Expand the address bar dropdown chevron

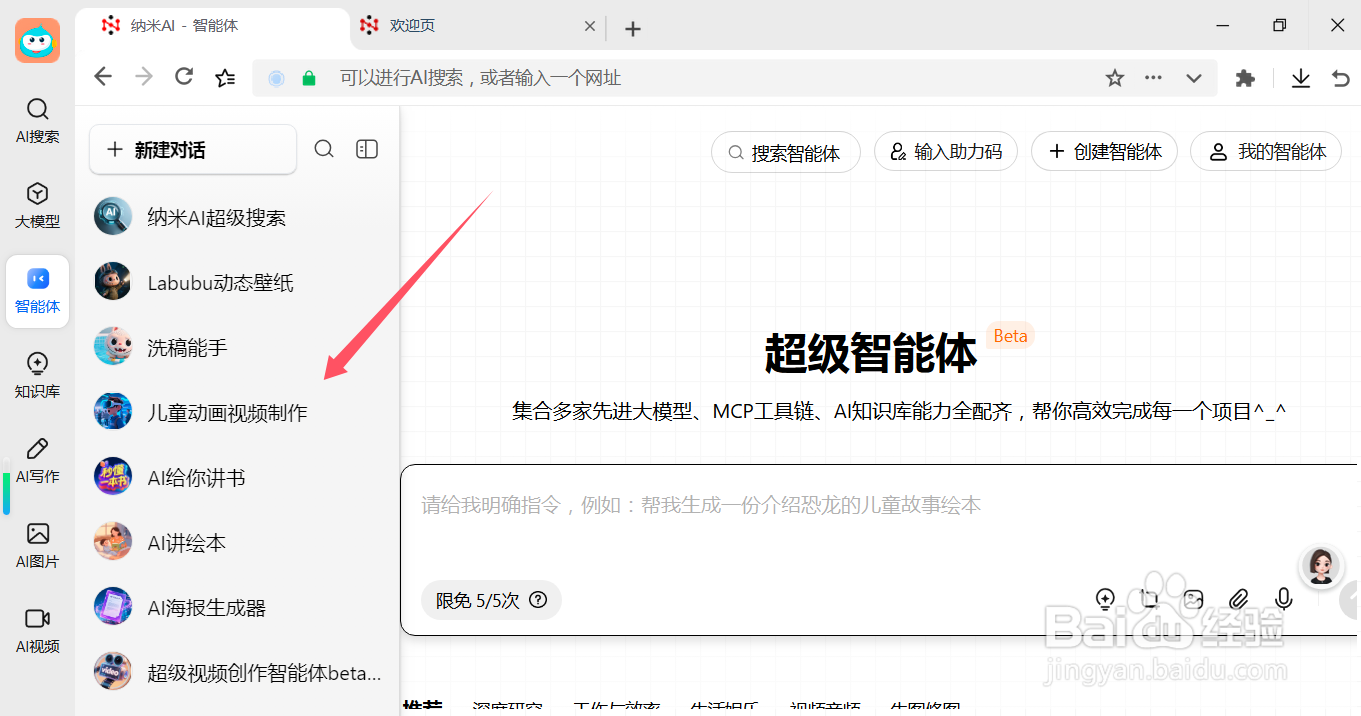1194,77
